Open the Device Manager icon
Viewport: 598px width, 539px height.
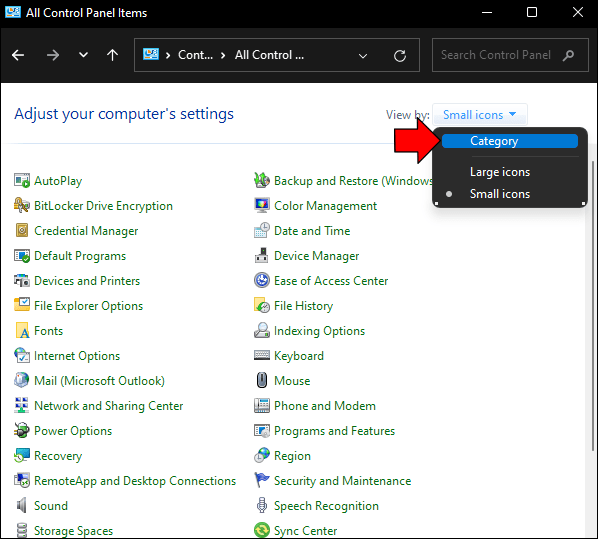(262, 256)
